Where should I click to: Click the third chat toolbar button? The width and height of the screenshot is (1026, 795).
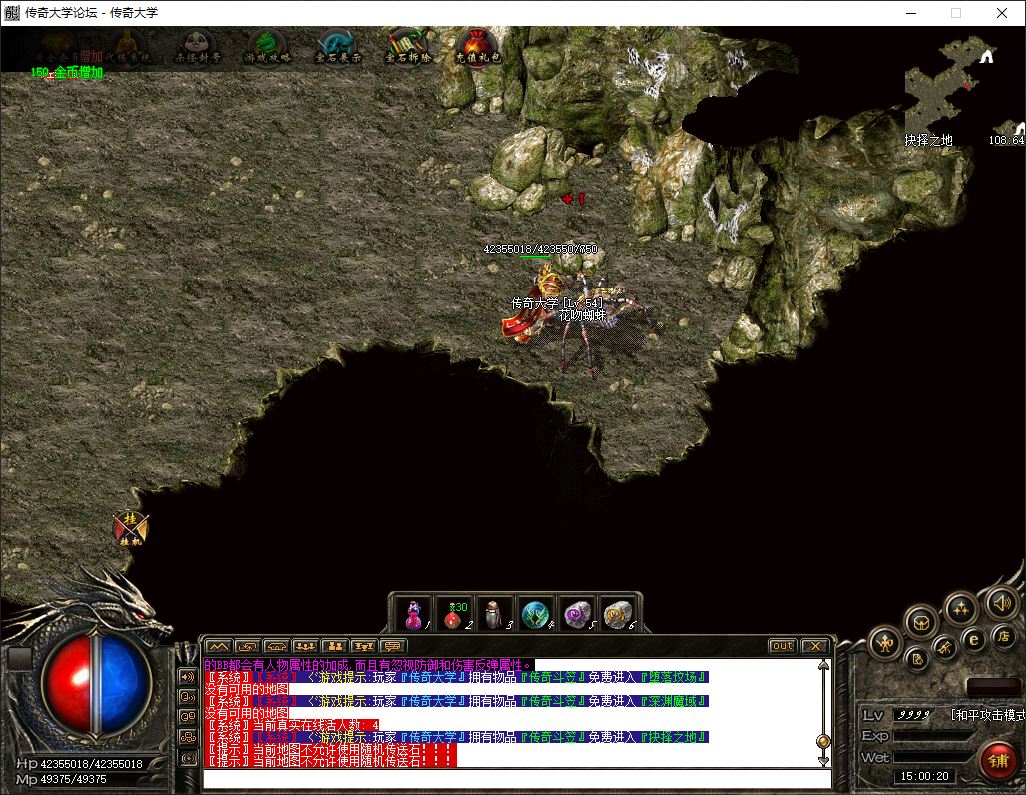(x=276, y=646)
